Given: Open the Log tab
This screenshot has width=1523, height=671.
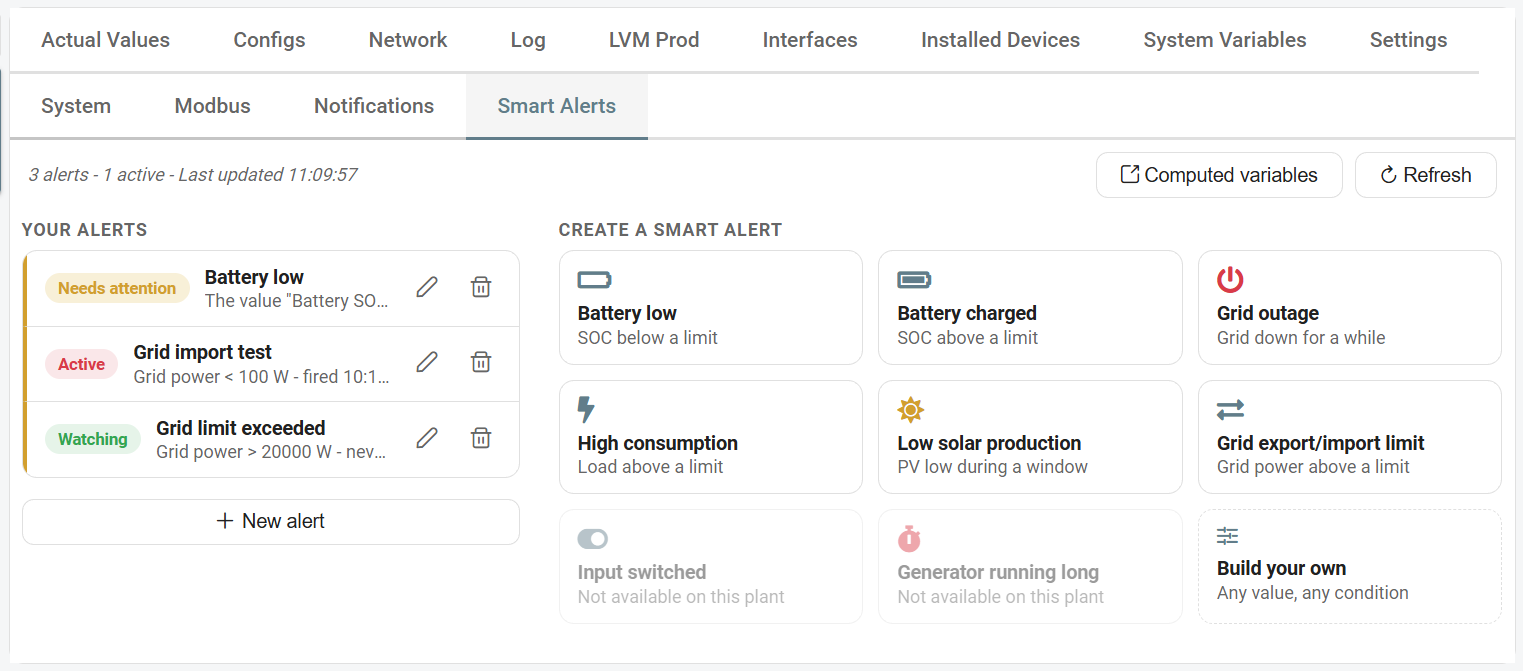Looking at the screenshot, I should tap(528, 40).
